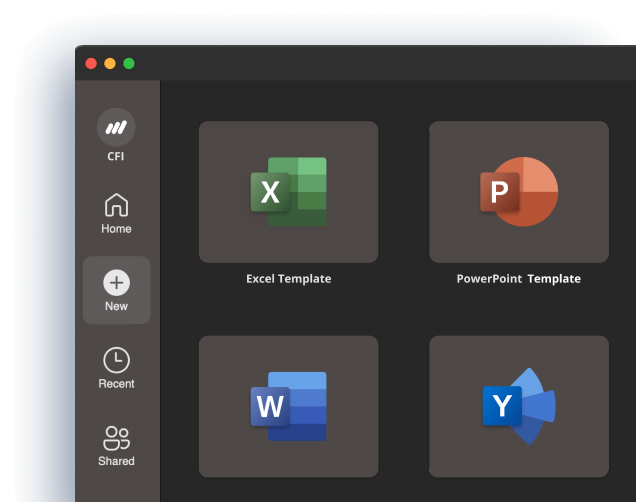Switch to the Recent sidebar label
The height and width of the screenshot is (502, 636).
pos(116,384)
